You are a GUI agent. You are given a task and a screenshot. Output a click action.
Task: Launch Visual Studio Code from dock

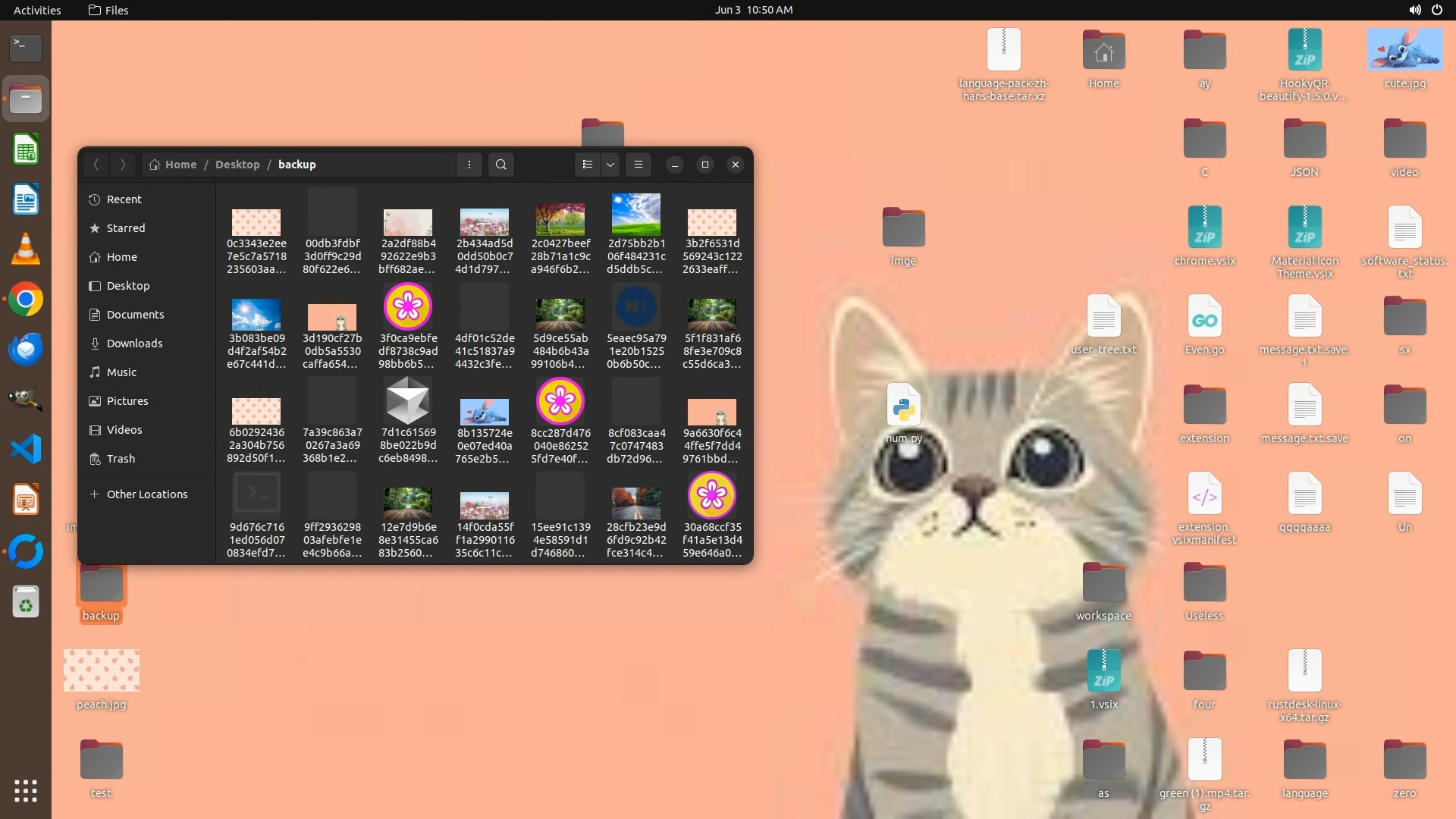coord(26,450)
